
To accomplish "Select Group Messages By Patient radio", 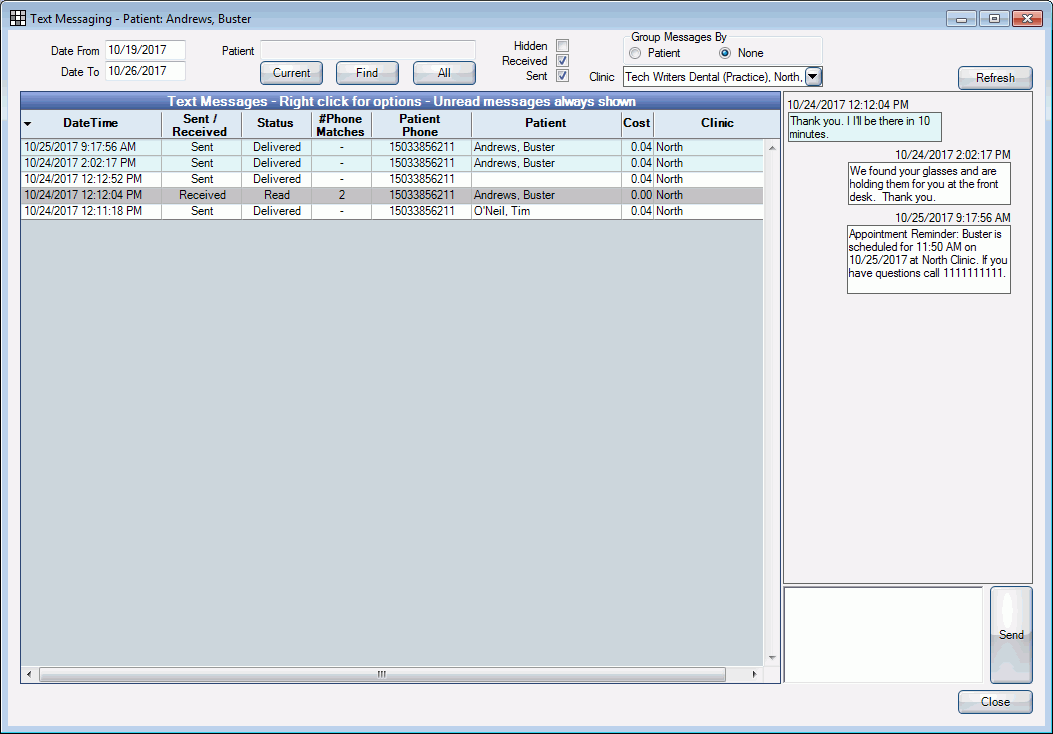I will point(635,53).
